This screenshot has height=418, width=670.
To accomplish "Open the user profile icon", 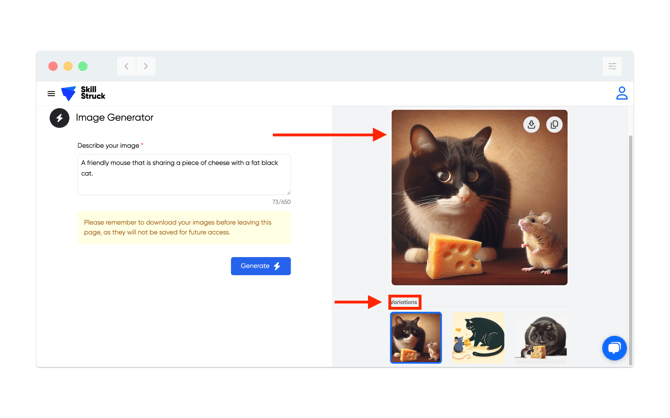I will pos(621,94).
